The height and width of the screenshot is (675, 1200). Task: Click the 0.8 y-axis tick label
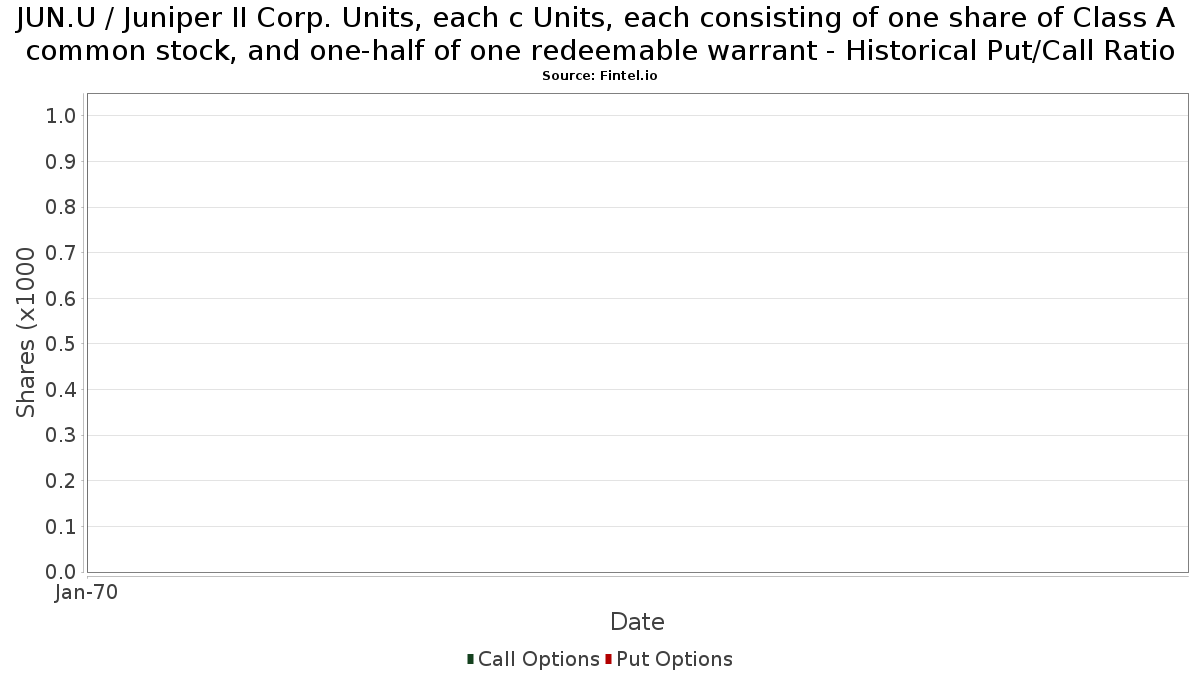[x=61, y=207]
